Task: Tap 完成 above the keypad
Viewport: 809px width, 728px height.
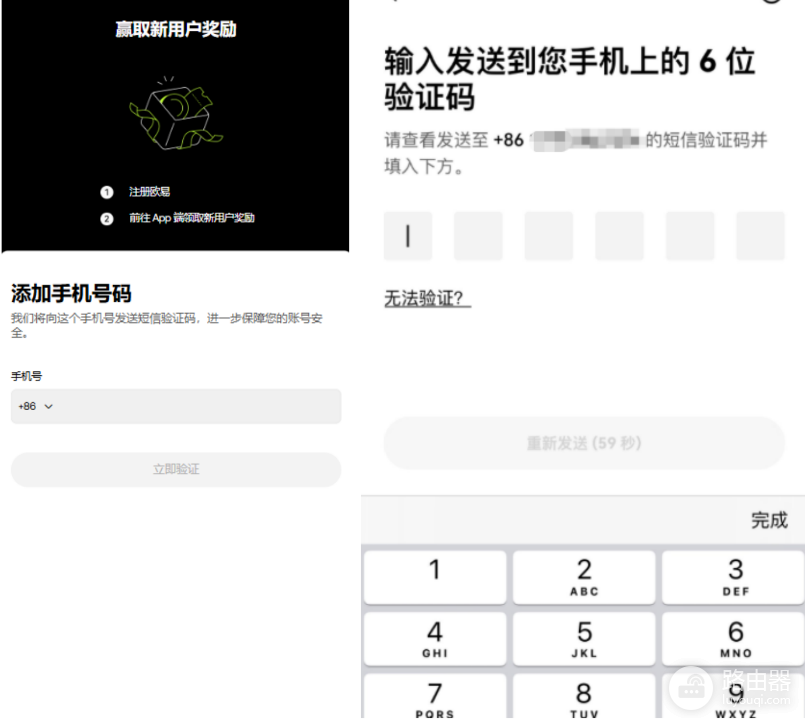Action: (x=769, y=520)
